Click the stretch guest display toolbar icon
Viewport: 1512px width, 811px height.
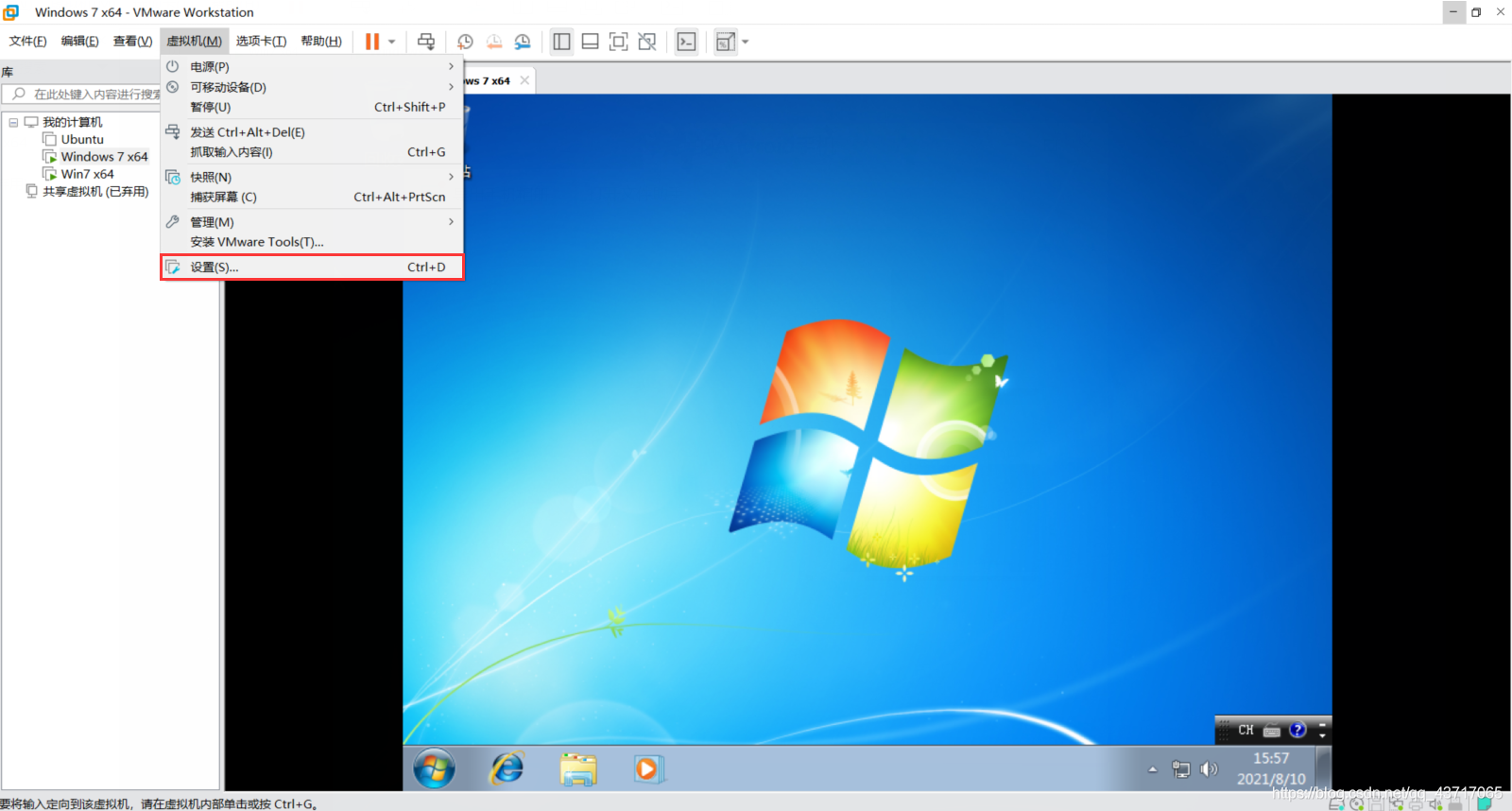[725, 42]
